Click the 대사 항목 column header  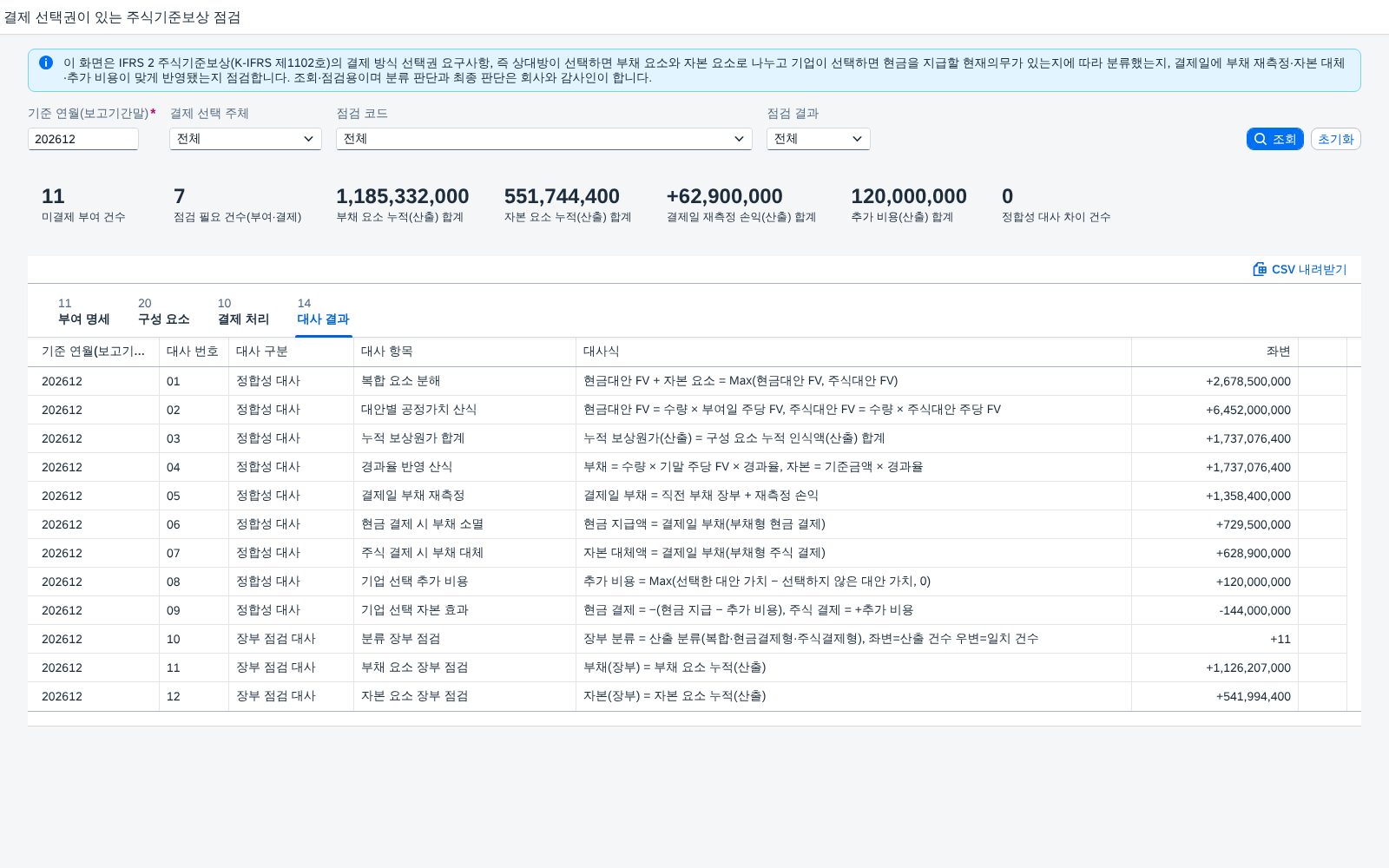click(x=464, y=352)
